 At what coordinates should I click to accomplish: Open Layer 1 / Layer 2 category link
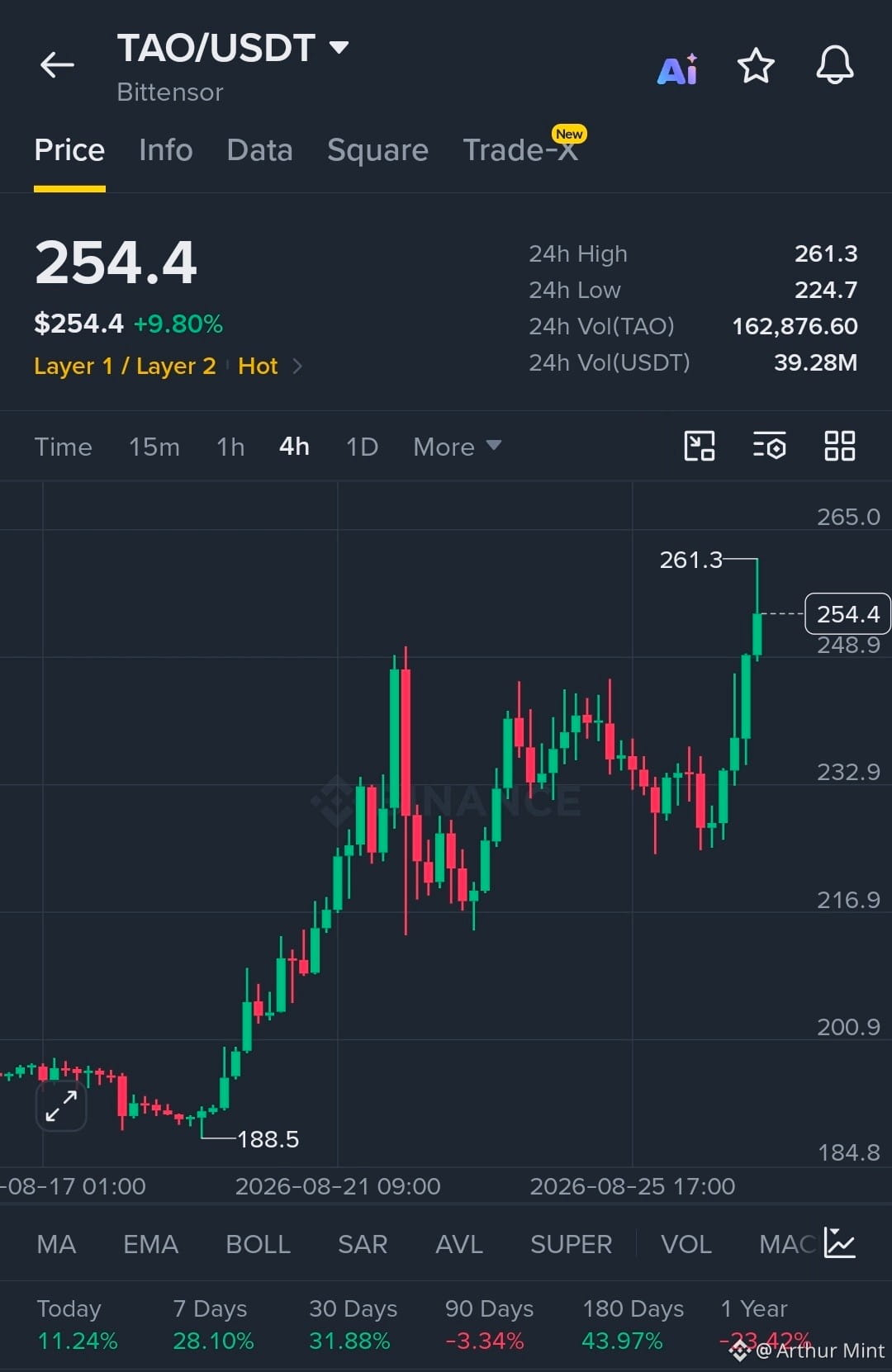[x=125, y=366]
